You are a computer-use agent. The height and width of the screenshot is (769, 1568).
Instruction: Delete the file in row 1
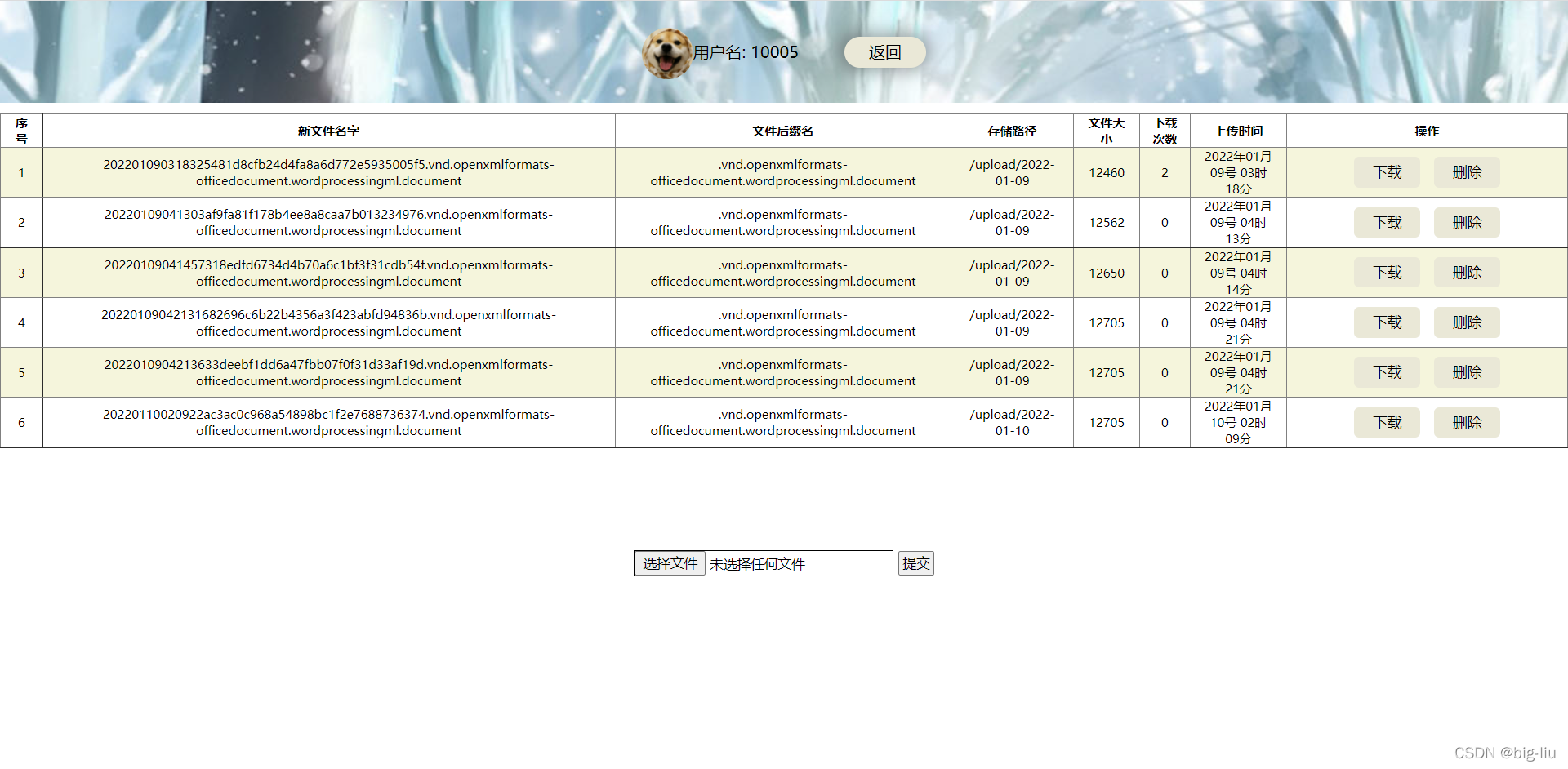pyautogui.click(x=1467, y=172)
